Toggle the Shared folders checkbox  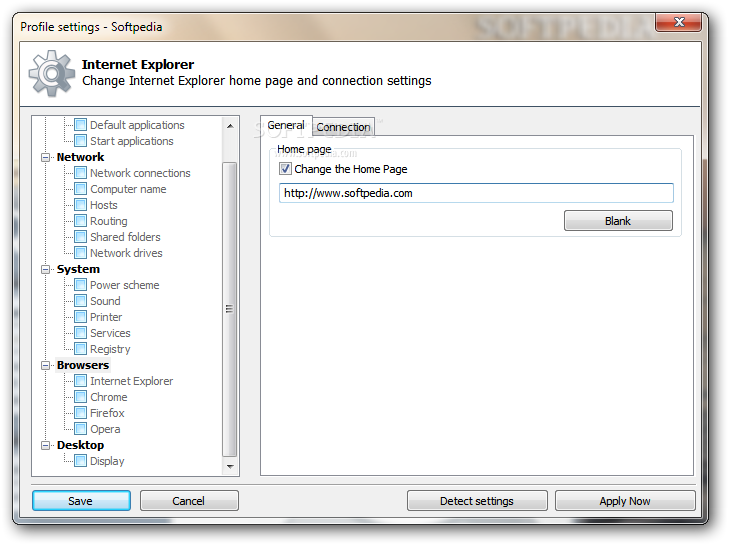[80, 237]
